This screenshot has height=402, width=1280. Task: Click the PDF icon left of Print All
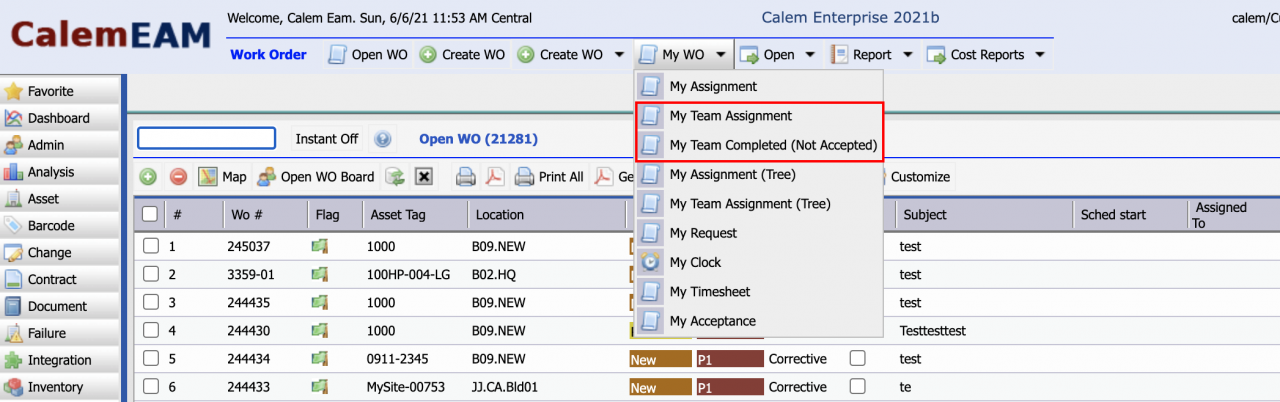coord(495,177)
